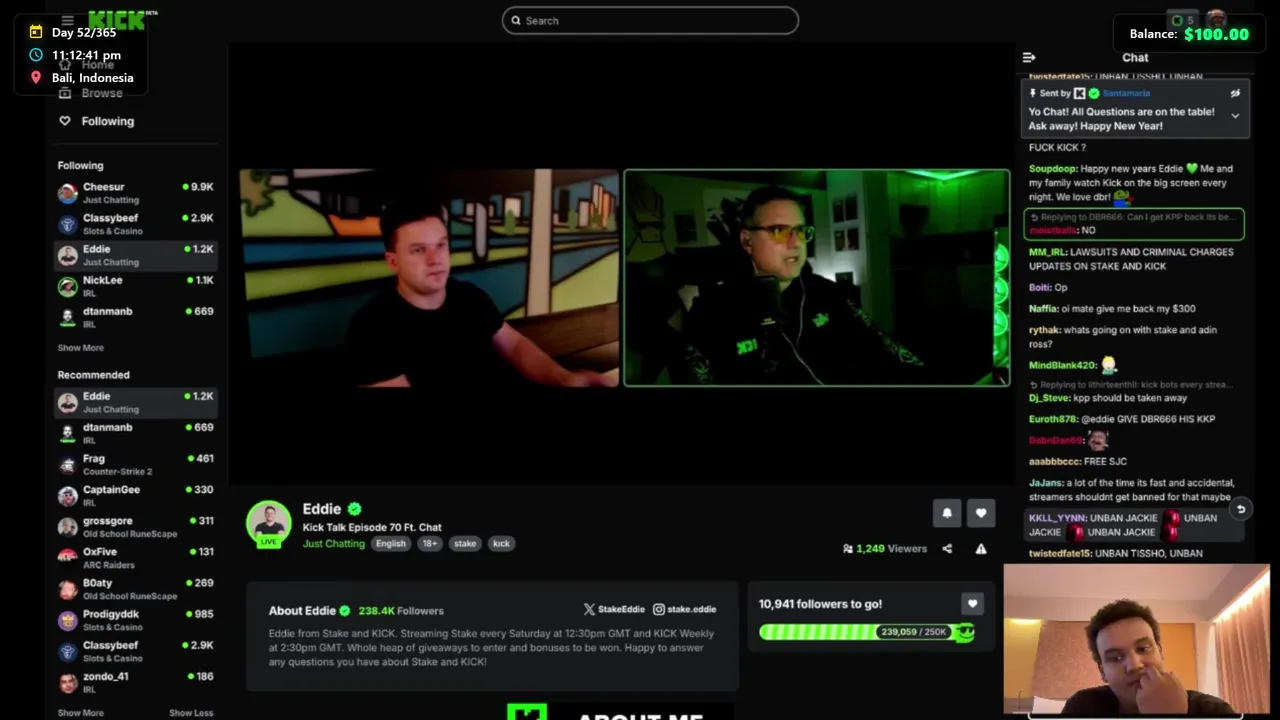This screenshot has width=1280, height=720.
Task: Click the sunglasses emote at goal bar end
Action: 964,632
